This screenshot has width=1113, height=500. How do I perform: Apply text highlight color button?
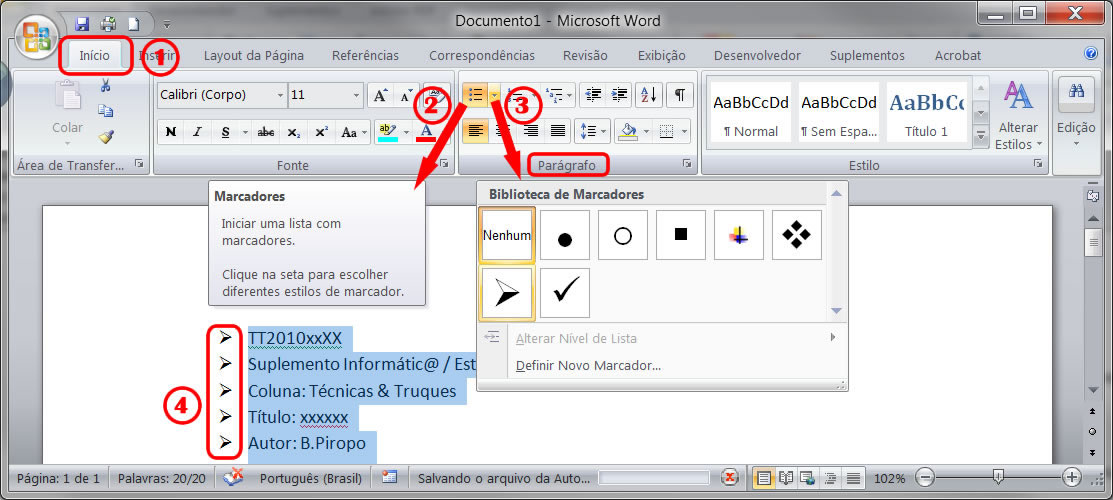tap(388, 131)
